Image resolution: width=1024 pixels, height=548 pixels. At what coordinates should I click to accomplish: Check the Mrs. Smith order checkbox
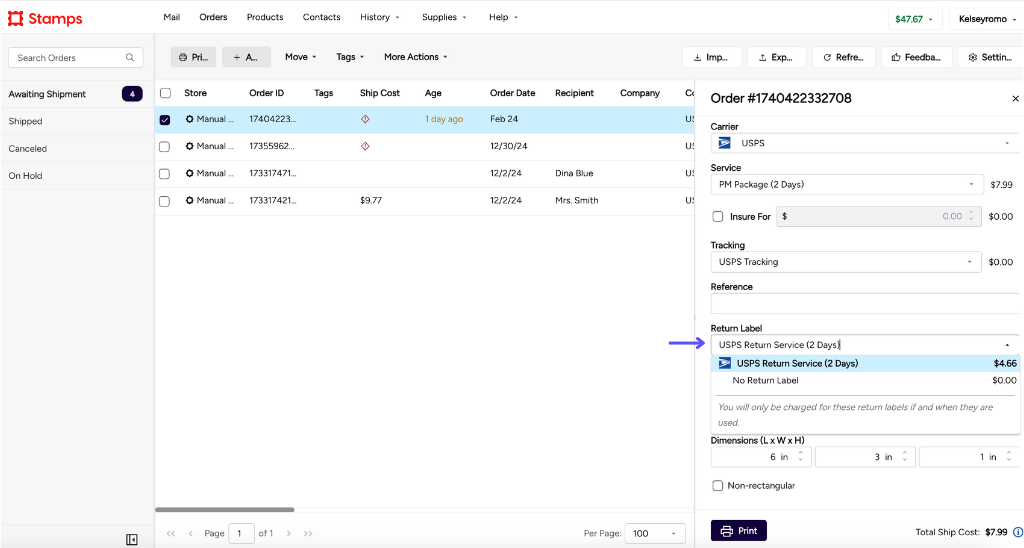(165, 201)
